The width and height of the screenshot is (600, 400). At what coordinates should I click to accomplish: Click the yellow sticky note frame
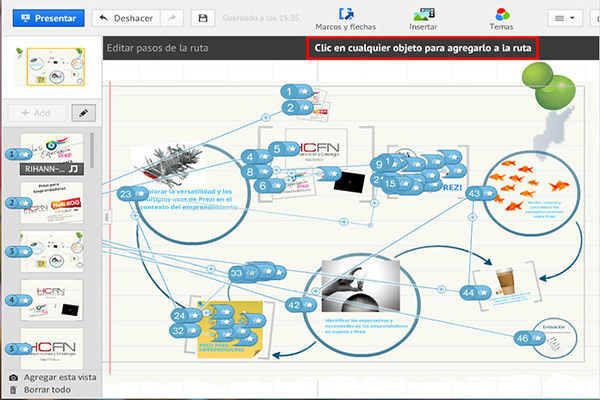coord(230,330)
